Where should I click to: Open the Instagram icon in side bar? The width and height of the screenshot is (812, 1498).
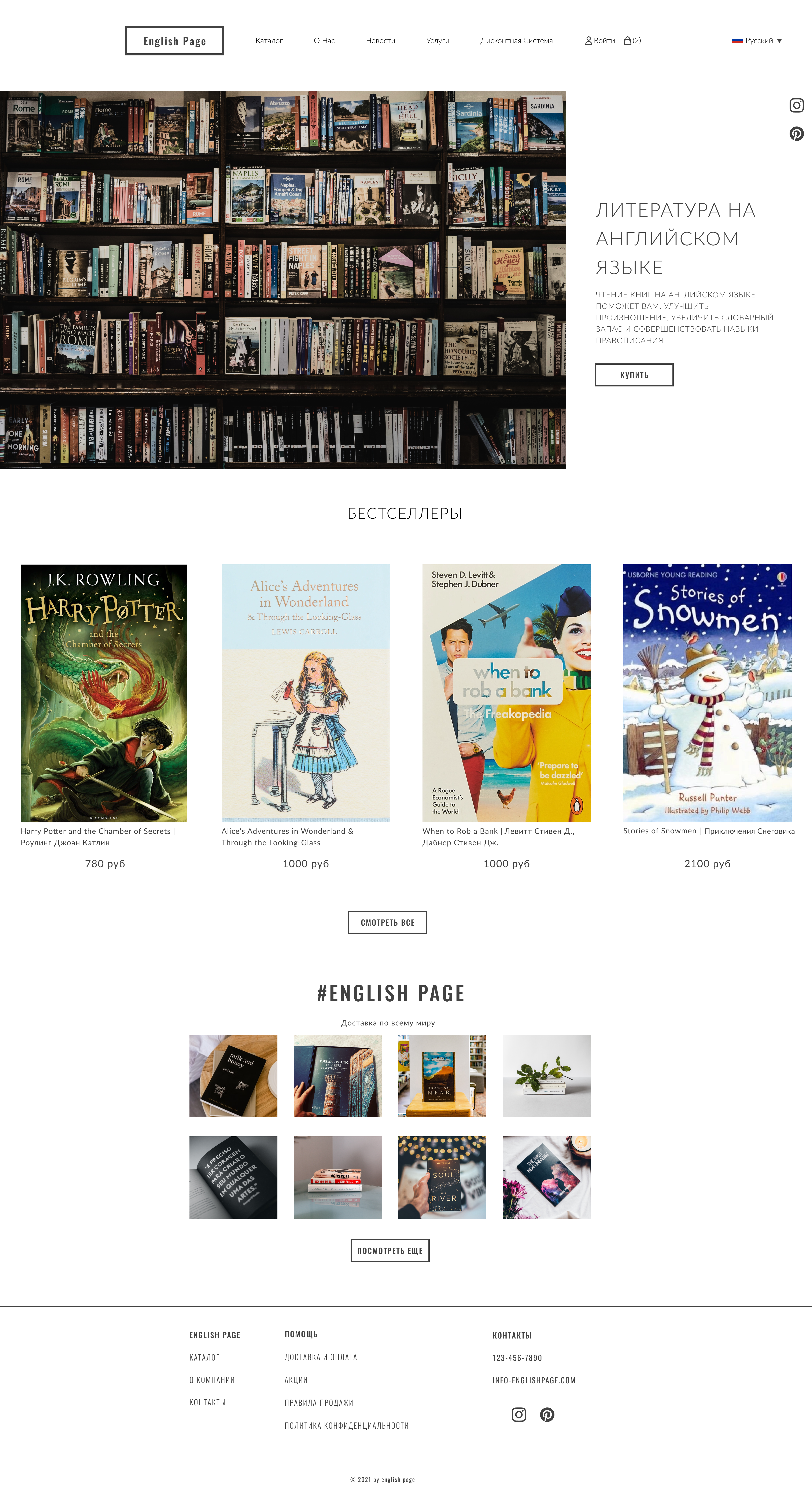[796, 105]
